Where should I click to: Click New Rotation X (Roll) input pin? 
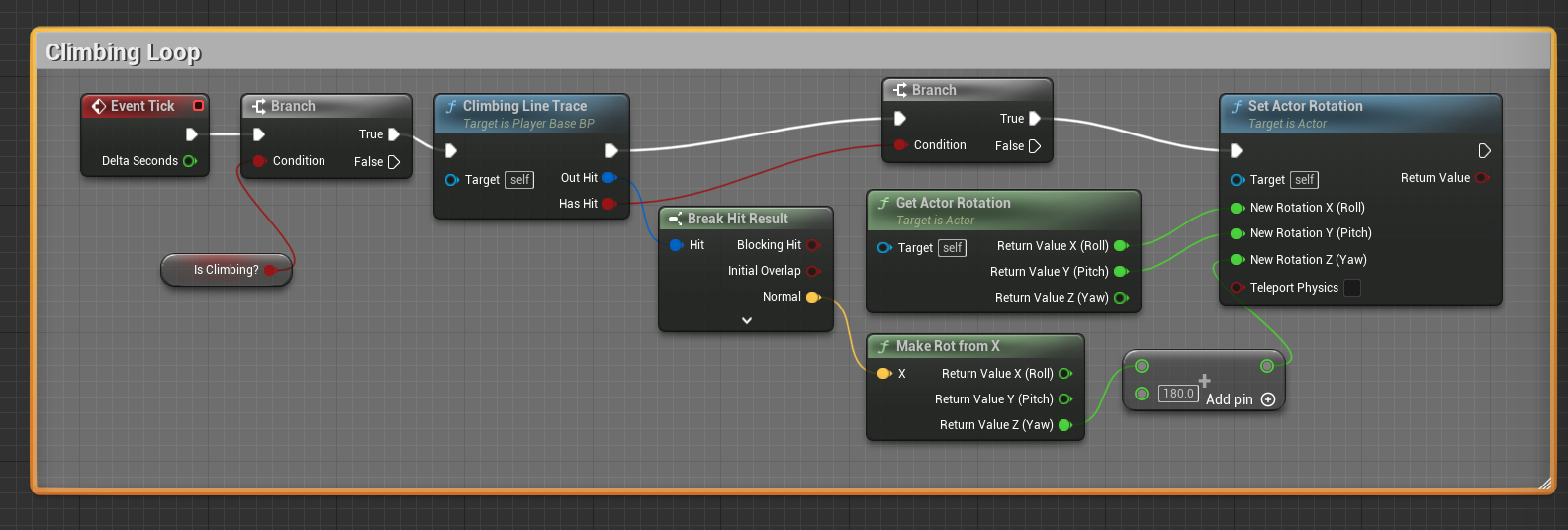tap(1238, 208)
